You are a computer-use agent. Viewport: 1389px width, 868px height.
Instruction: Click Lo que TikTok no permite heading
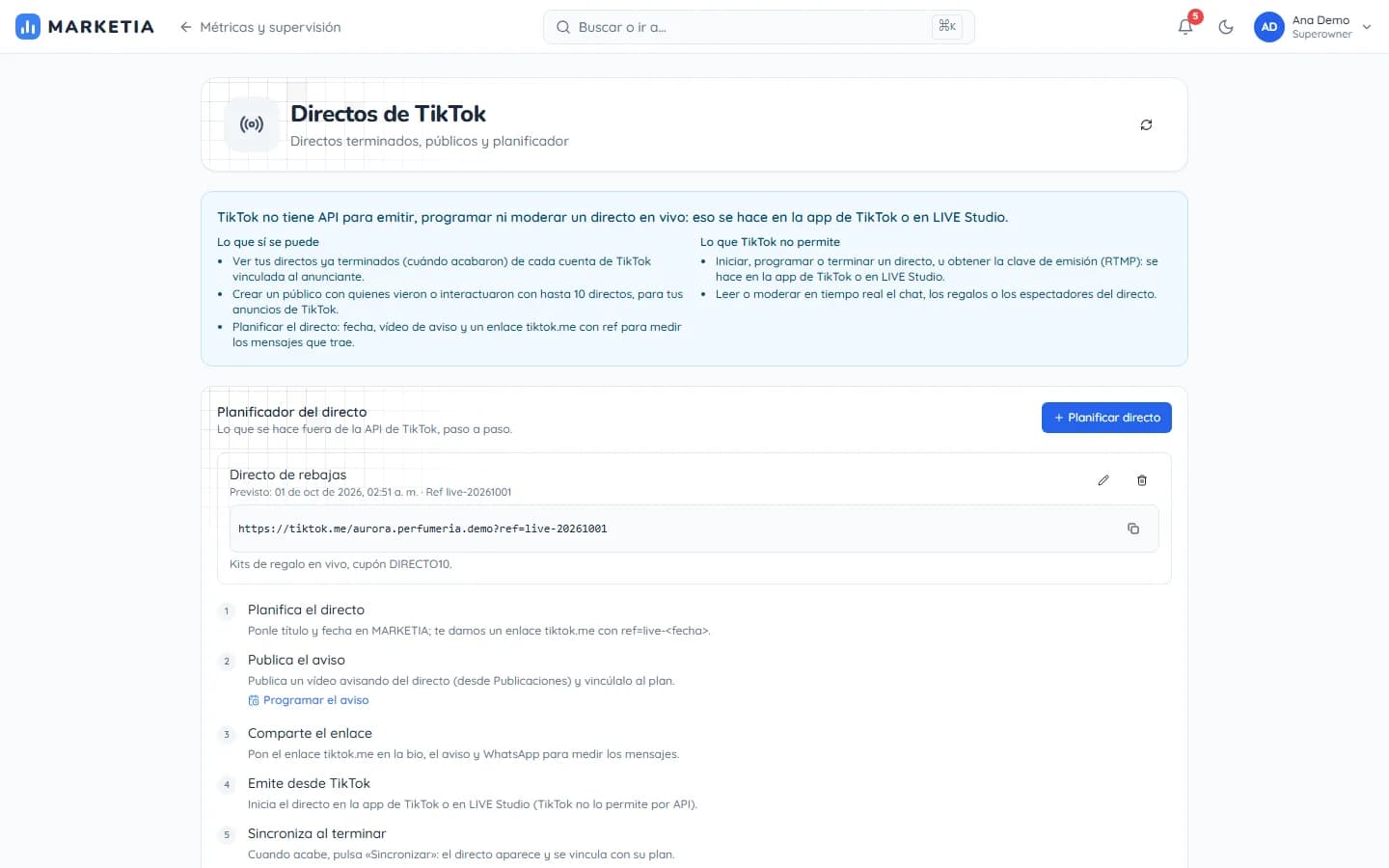[770, 242]
